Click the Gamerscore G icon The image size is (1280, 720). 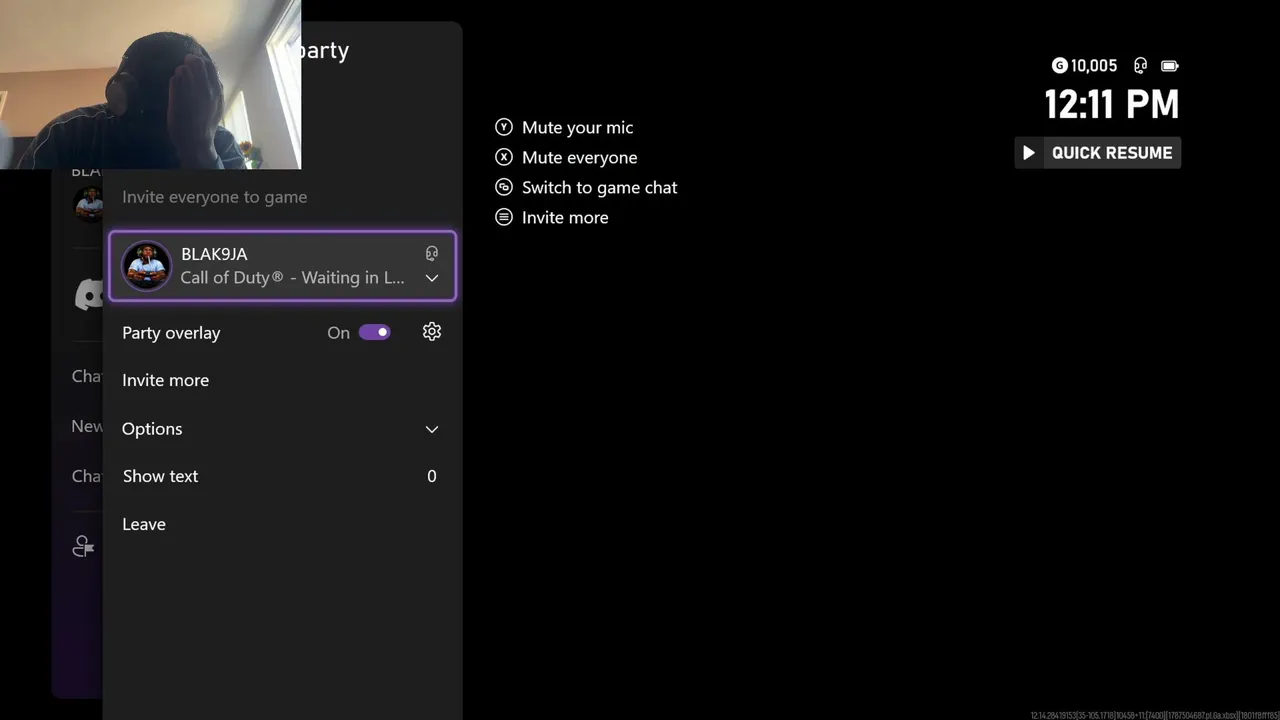click(1060, 66)
